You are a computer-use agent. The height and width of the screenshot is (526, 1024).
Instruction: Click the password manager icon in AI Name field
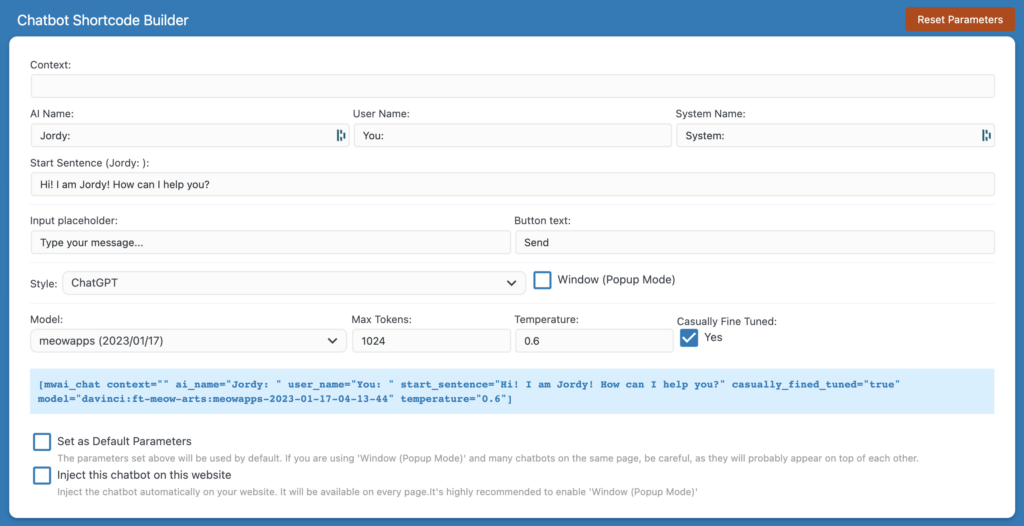(x=341, y=135)
